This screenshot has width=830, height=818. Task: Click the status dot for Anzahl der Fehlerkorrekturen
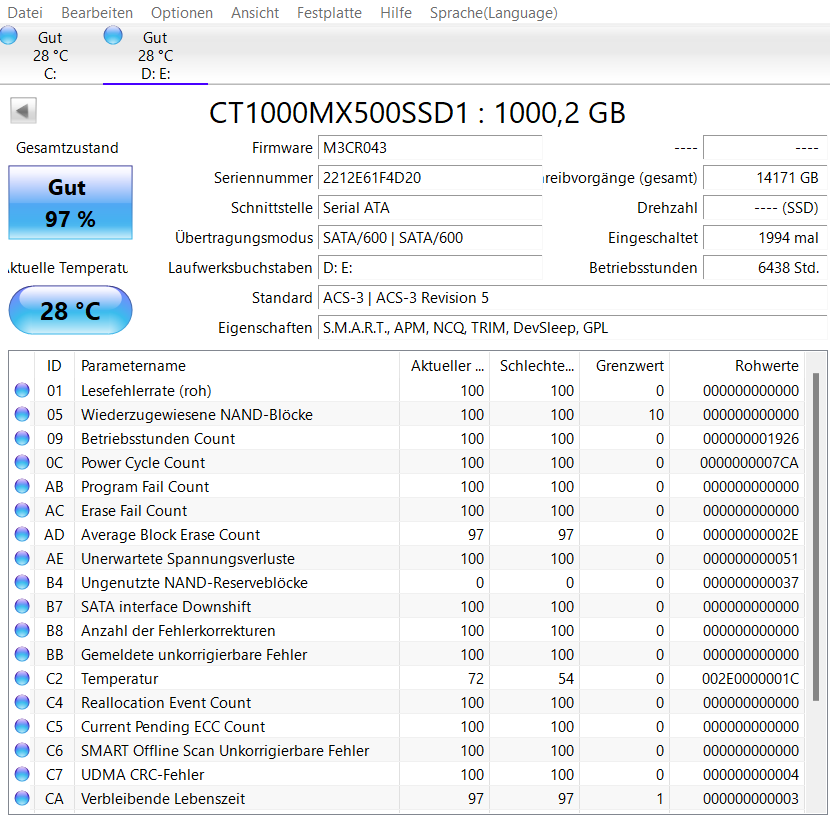coord(22,630)
